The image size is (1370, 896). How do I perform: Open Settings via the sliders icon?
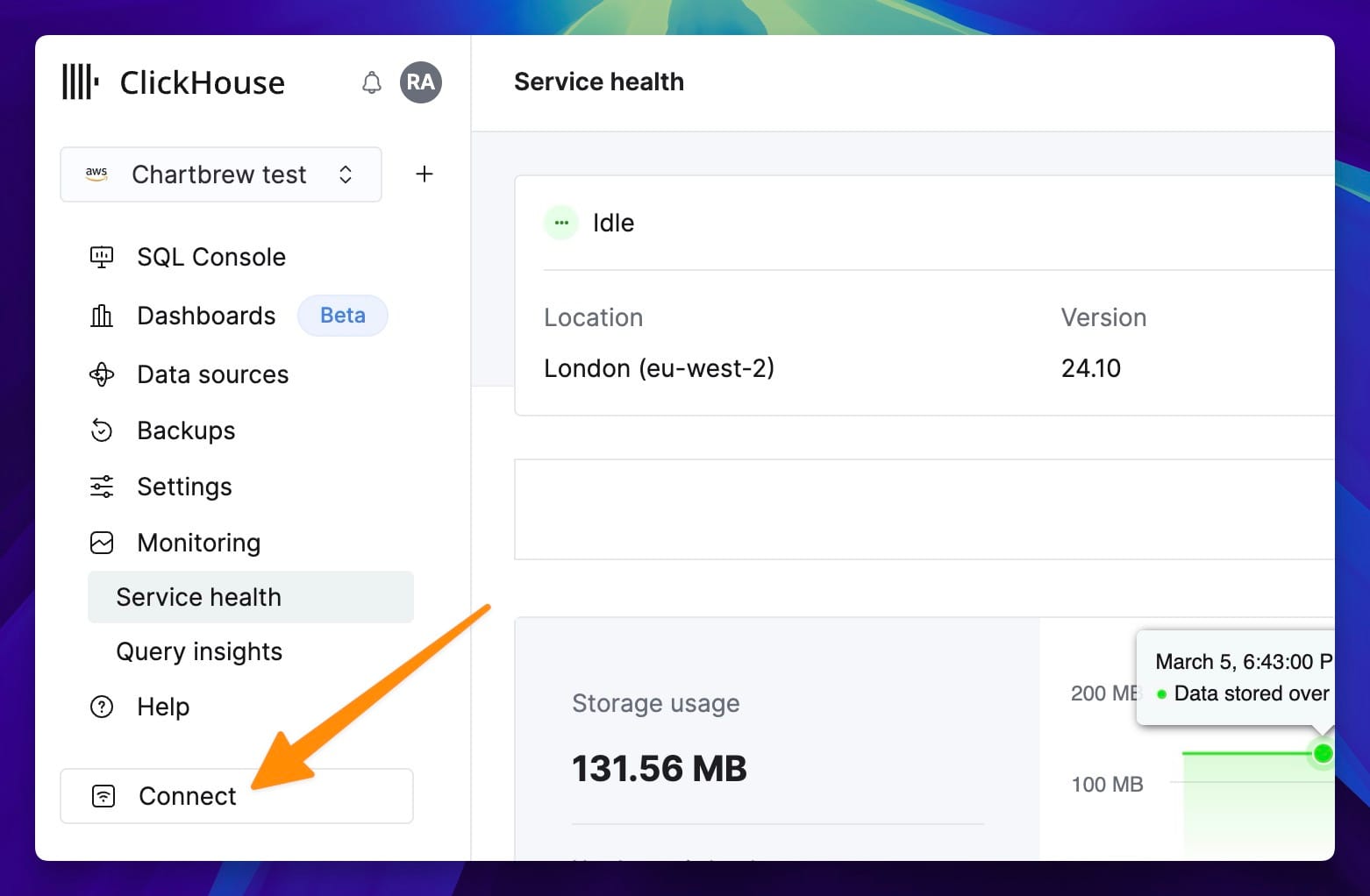pyautogui.click(x=102, y=487)
